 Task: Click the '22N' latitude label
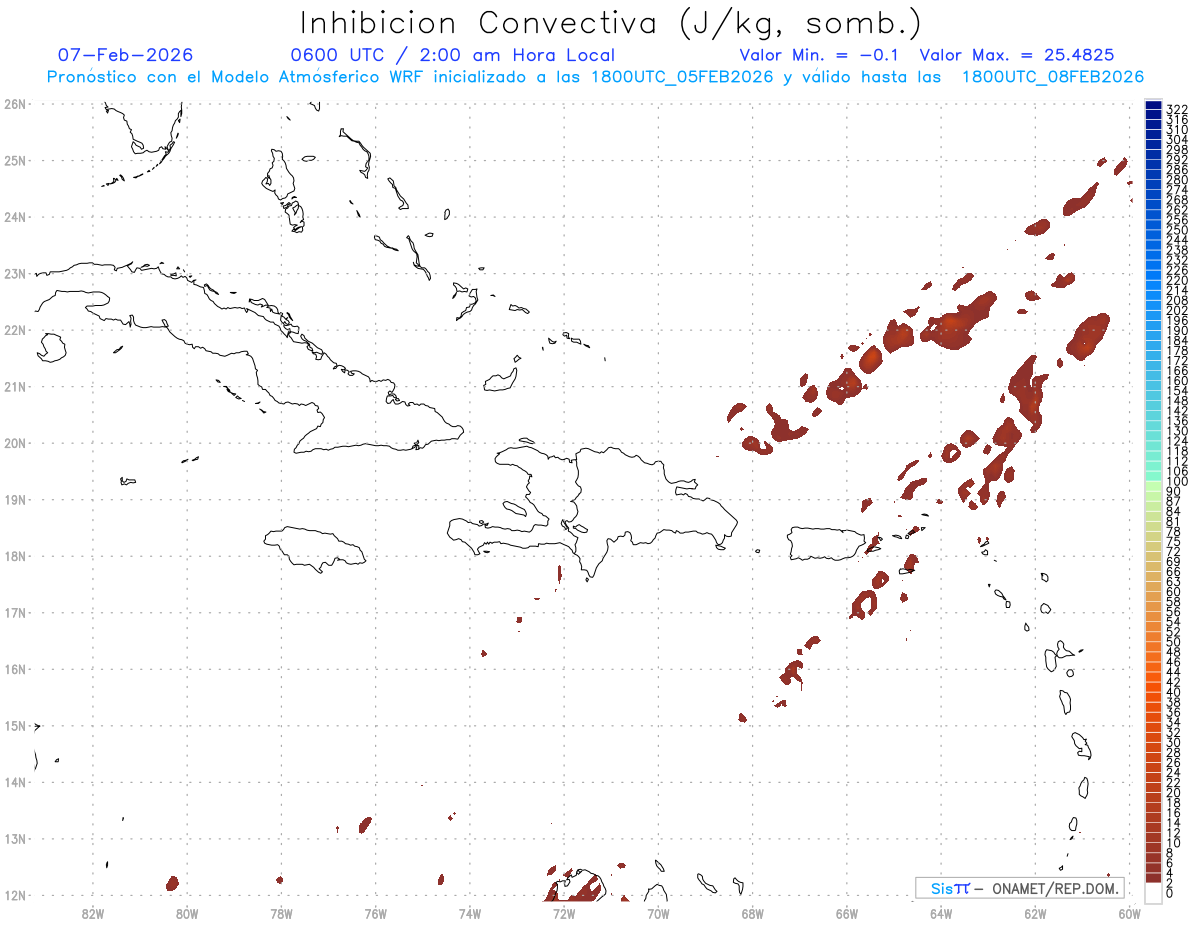click(x=15, y=330)
